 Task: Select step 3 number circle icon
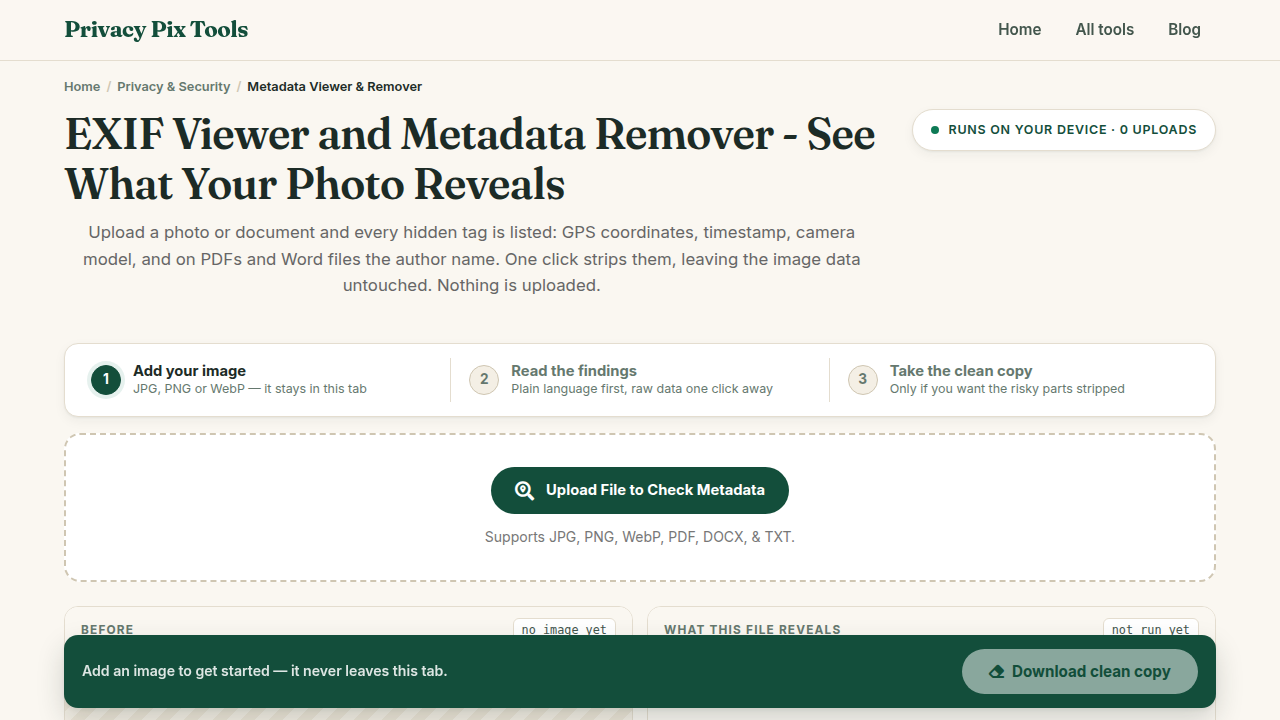pyautogui.click(x=863, y=380)
